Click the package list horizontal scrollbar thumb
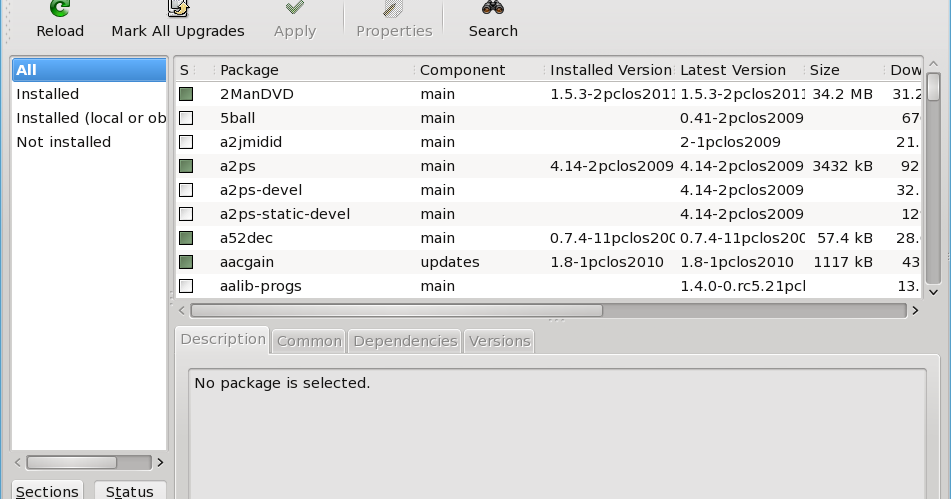This screenshot has width=951, height=499. pos(397,310)
